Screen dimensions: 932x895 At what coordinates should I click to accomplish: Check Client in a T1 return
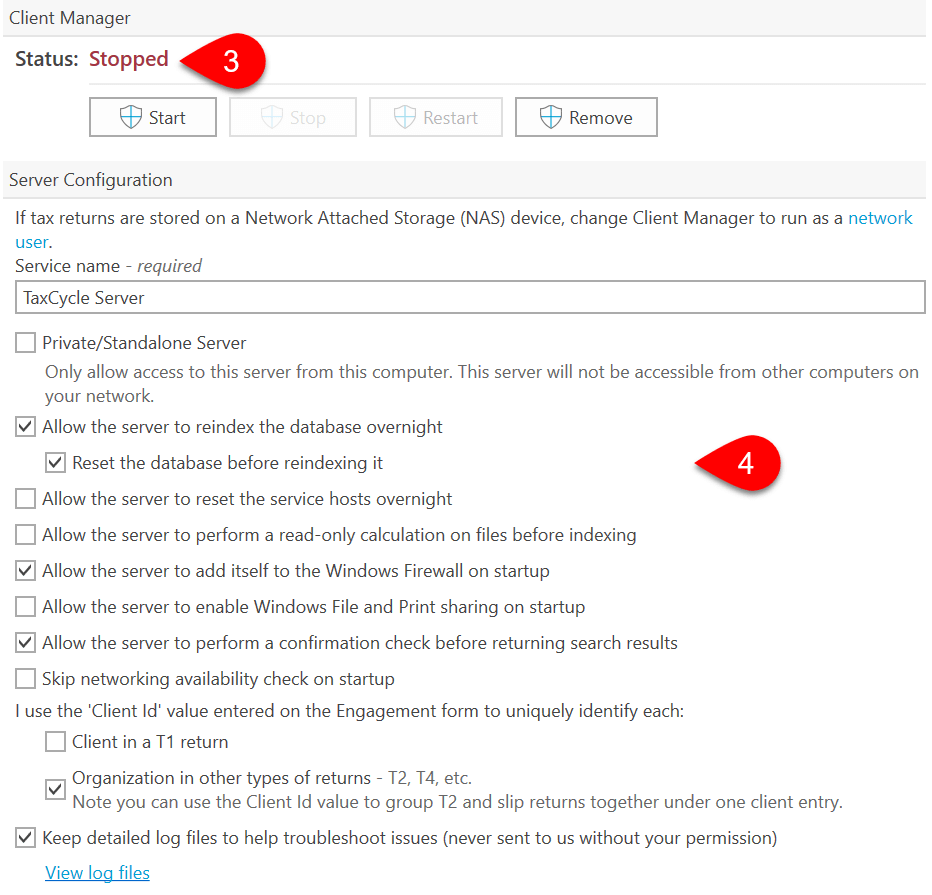[55, 742]
